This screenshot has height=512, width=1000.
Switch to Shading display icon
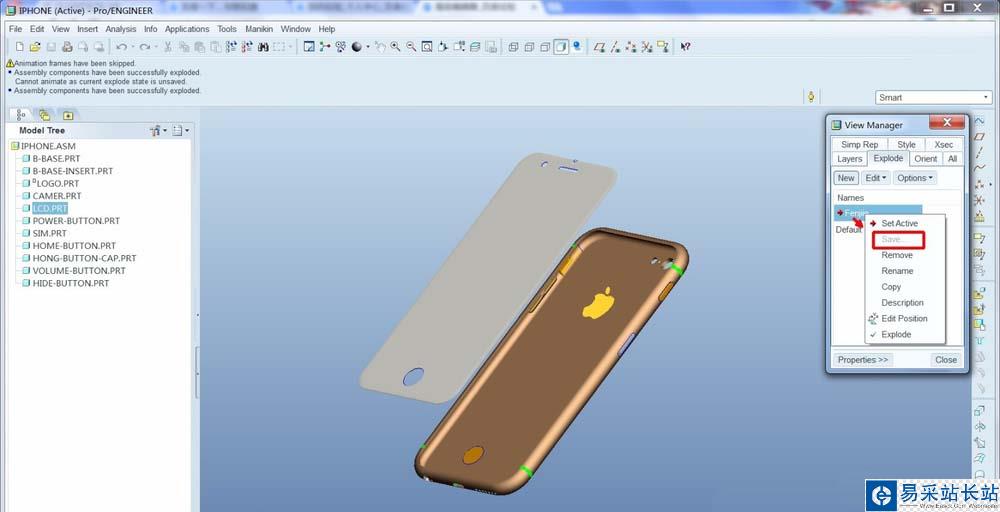pyautogui.click(x=561, y=47)
